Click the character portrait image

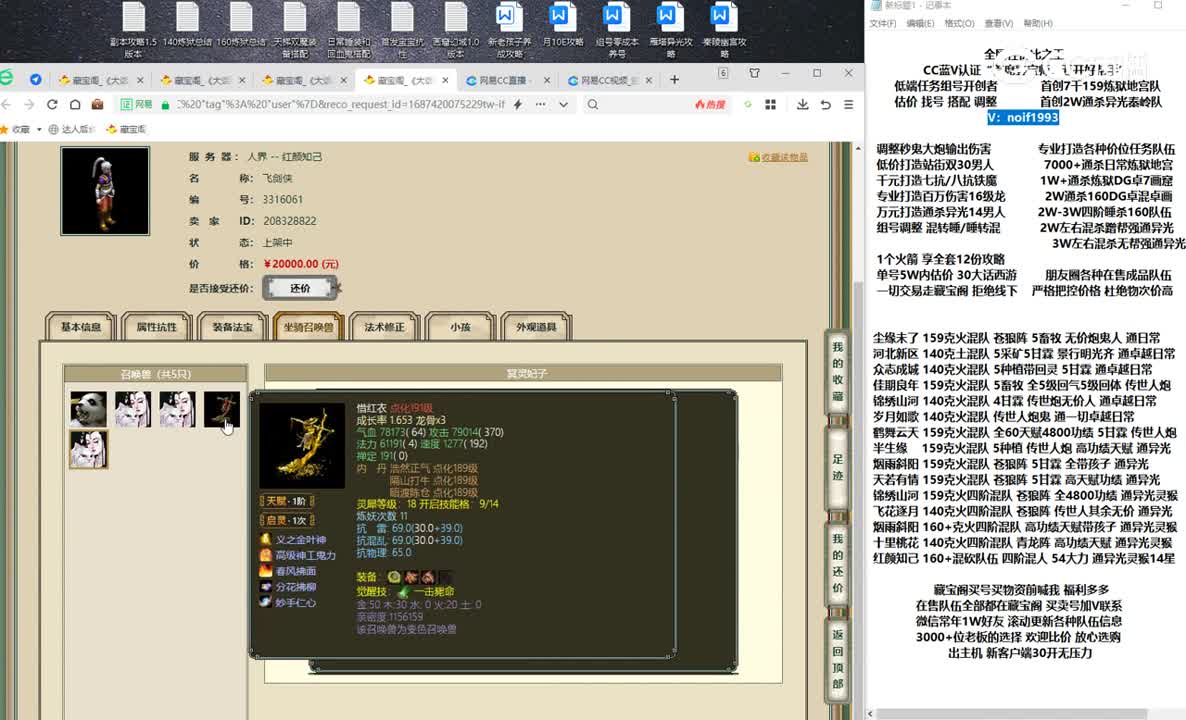point(105,191)
